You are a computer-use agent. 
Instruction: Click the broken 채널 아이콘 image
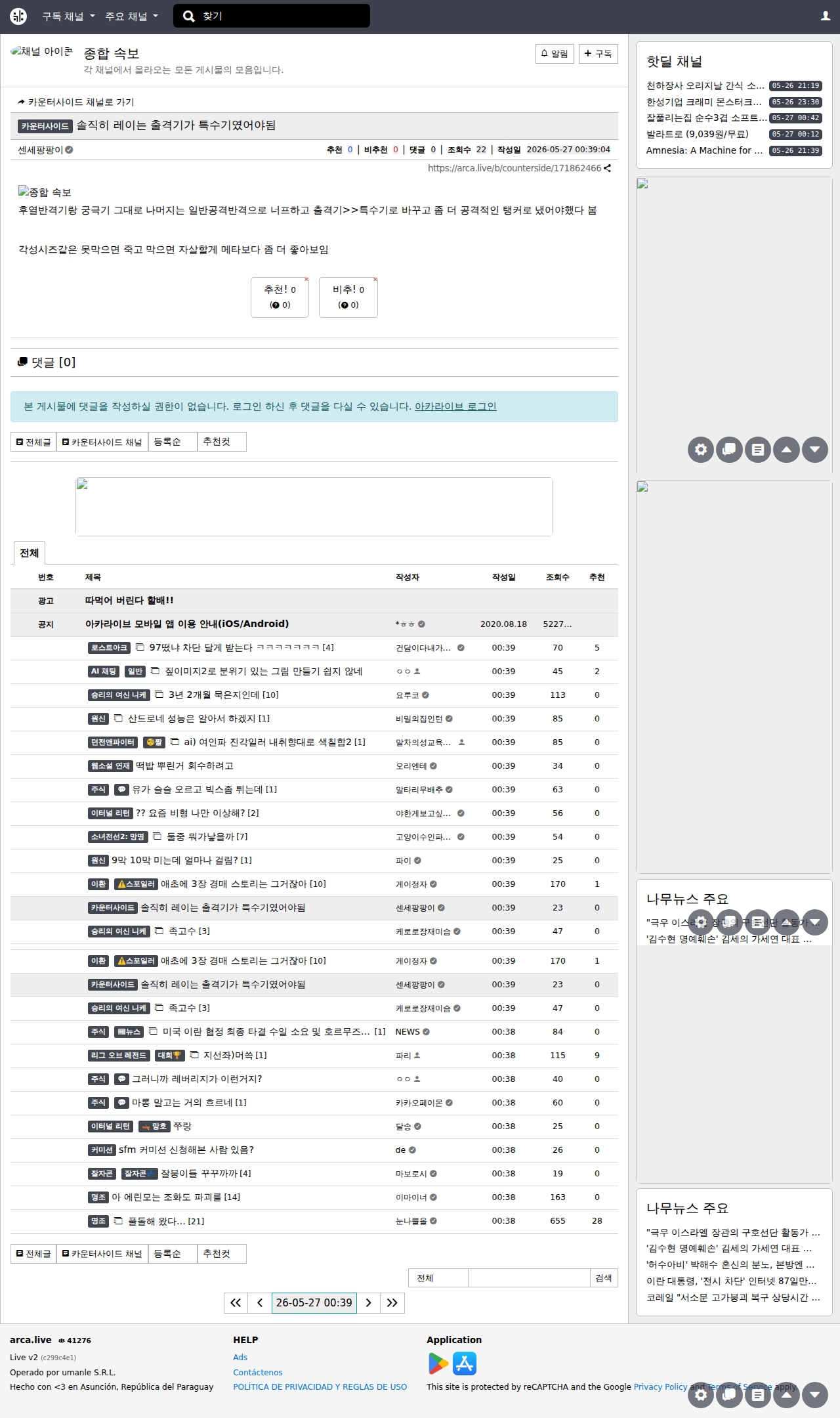42,51
